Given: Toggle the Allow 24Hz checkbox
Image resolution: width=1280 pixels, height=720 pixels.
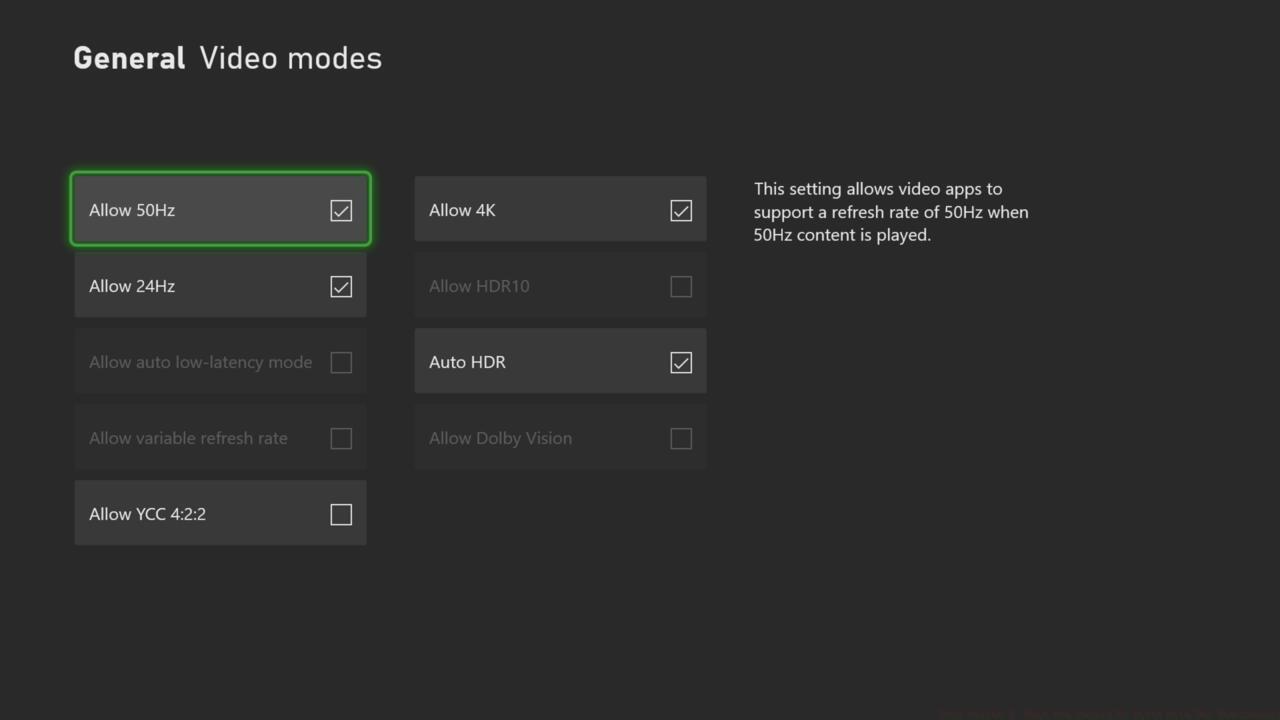Looking at the screenshot, I should pos(341,287).
